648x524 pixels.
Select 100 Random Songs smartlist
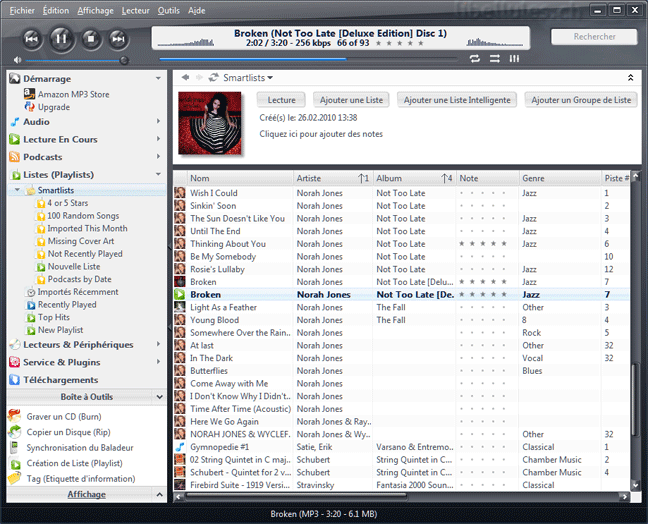point(83,216)
